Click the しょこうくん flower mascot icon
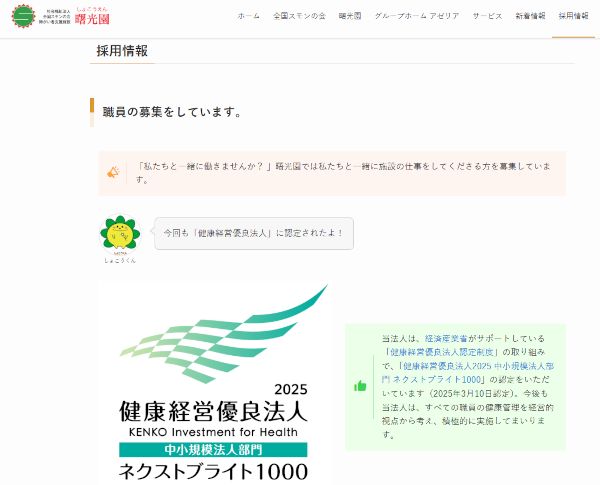This screenshot has height=485, width=600. (x=119, y=236)
